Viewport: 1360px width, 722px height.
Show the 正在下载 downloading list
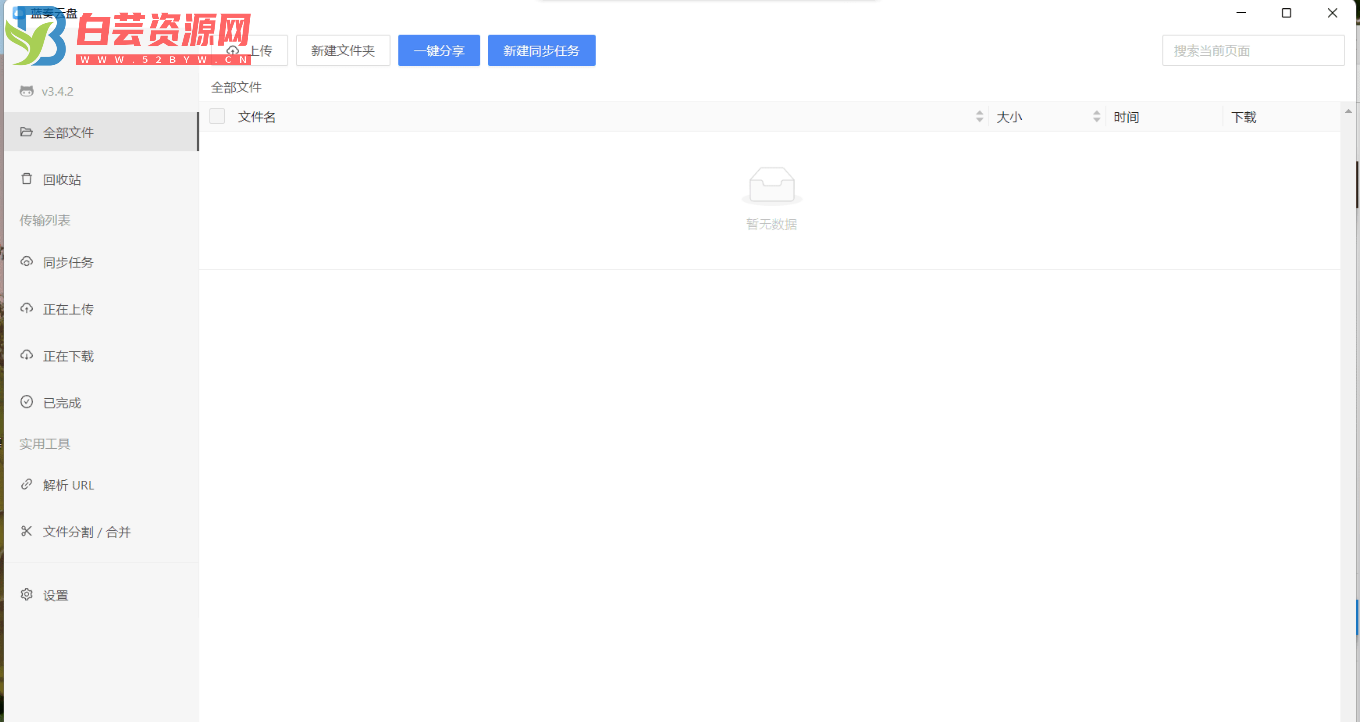100,356
